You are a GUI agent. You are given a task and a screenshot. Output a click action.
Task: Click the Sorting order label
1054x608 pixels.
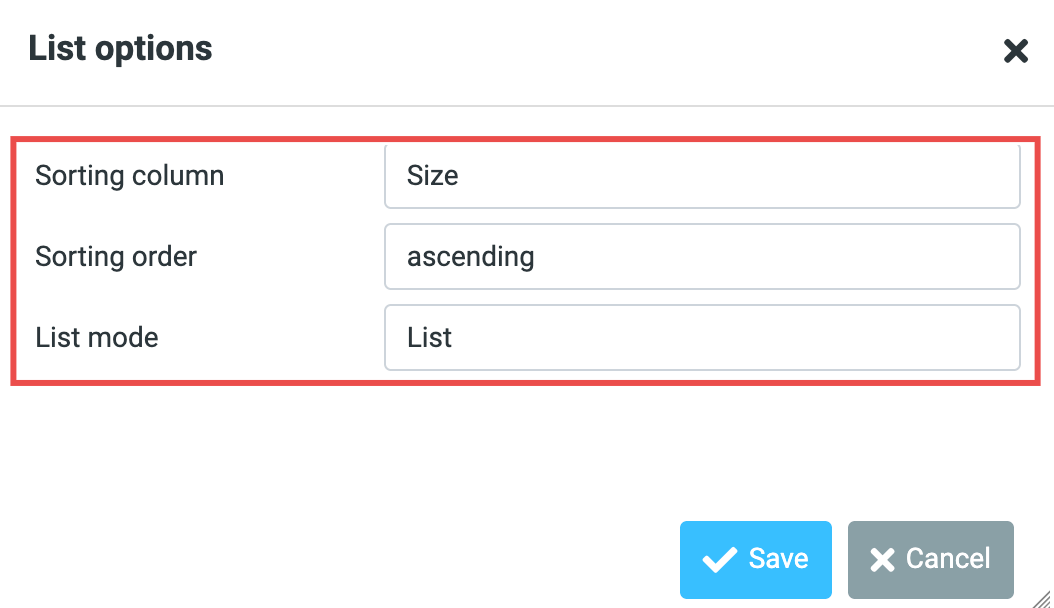[x=116, y=257]
